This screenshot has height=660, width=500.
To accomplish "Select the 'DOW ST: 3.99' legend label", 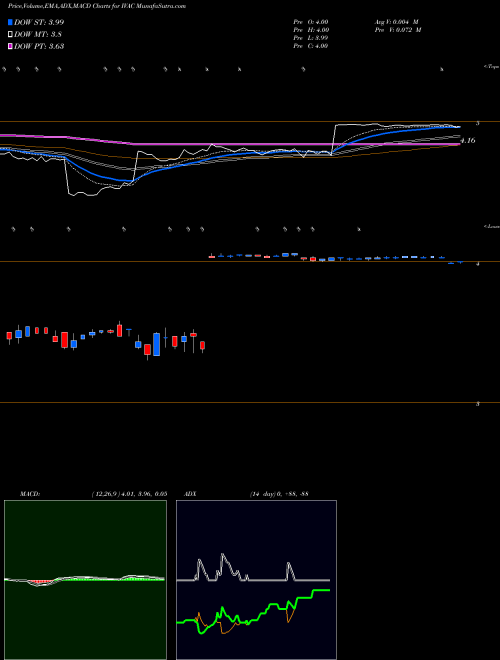I will pyautogui.click(x=39, y=22).
